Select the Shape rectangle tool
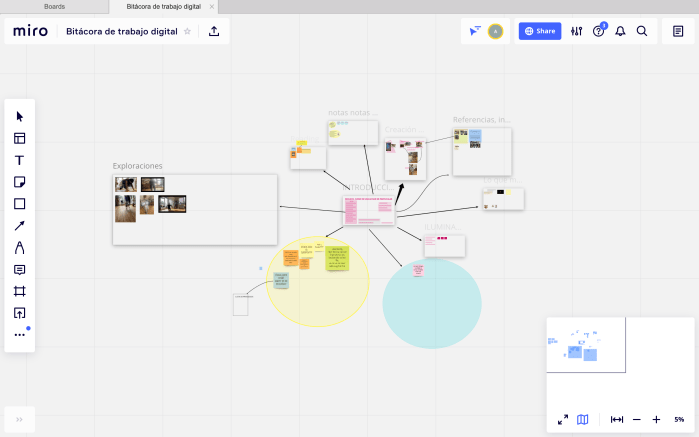The width and height of the screenshot is (699, 437). [x=20, y=204]
